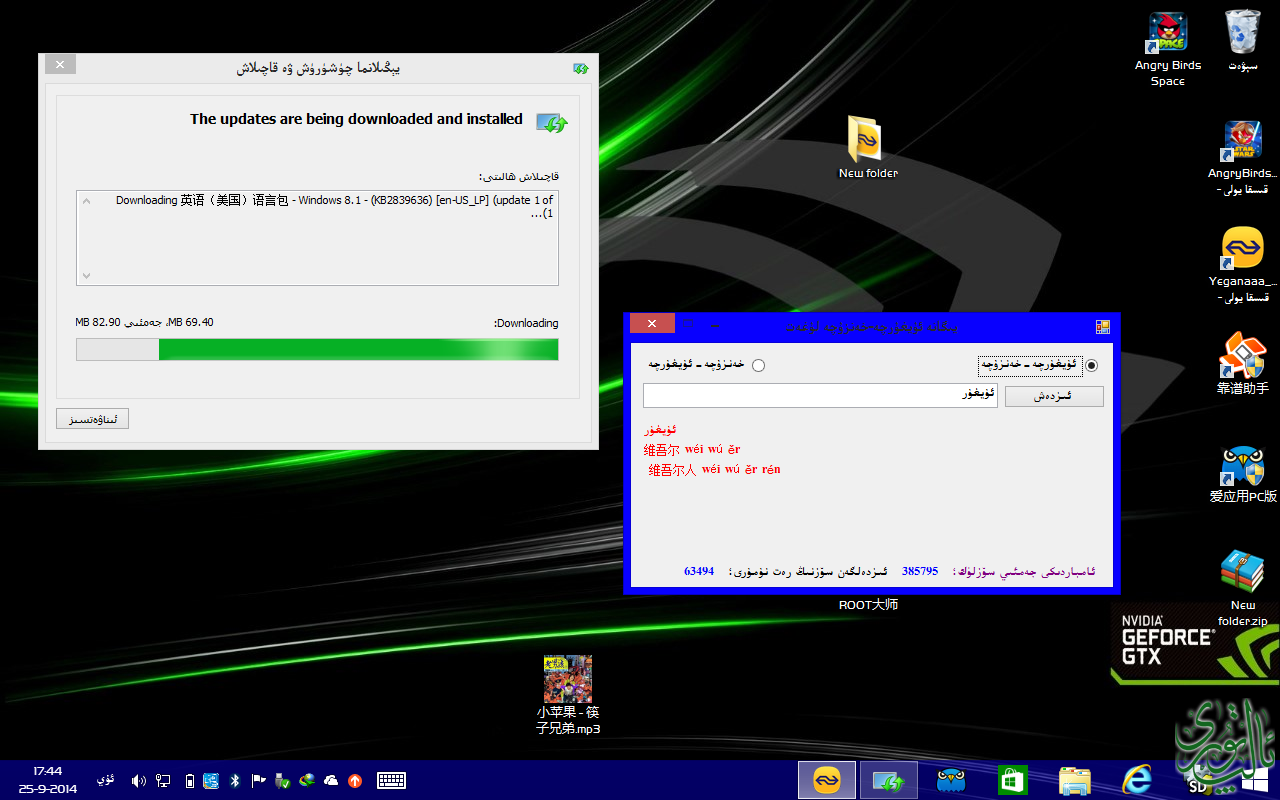Open the yellow New folder on desktop
Image resolution: width=1280 pixels, height=800 pixels.
tap(868, 147)
